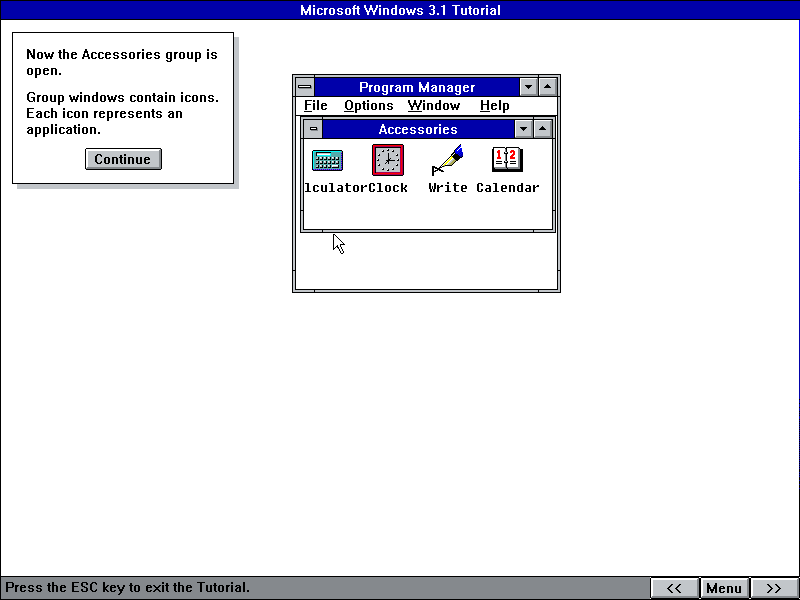Maximize the Accessories group window
This screenshot has width=800, height=600.
tap(542, 129)
